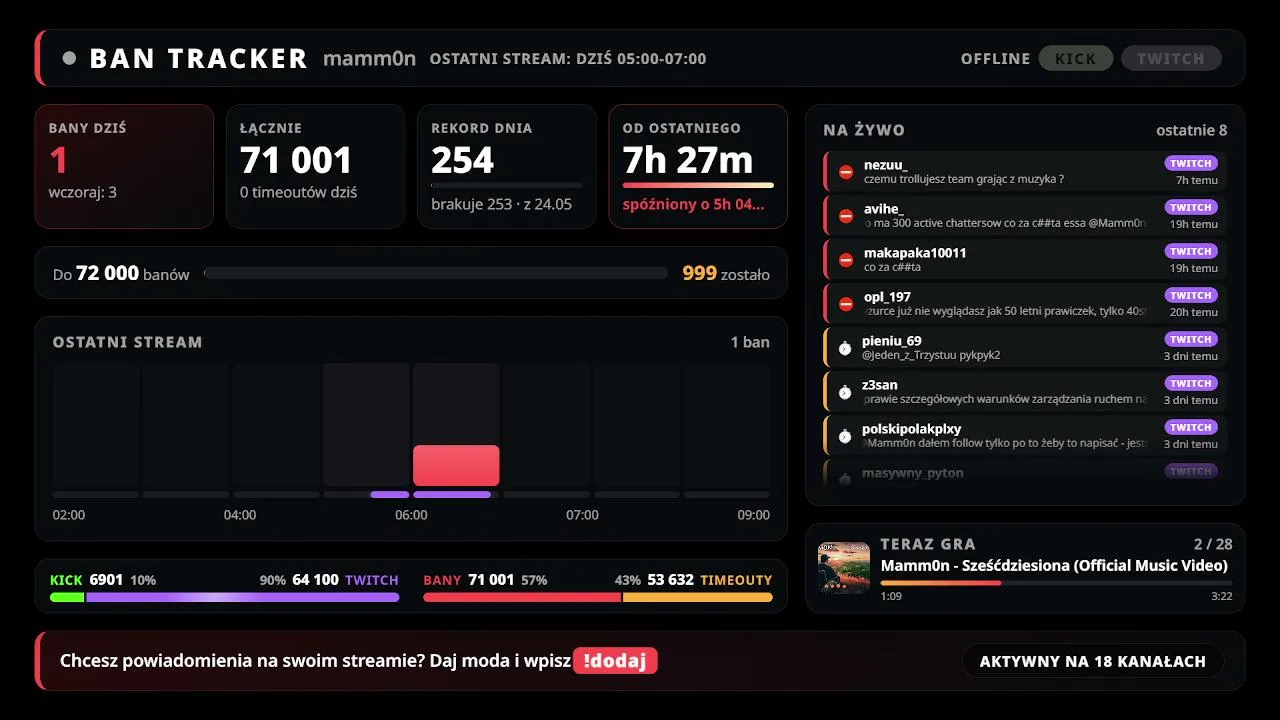Click the username nezuu_ in live feed
The width and height of the screenshot is (1280, 720).
[886, 165]
